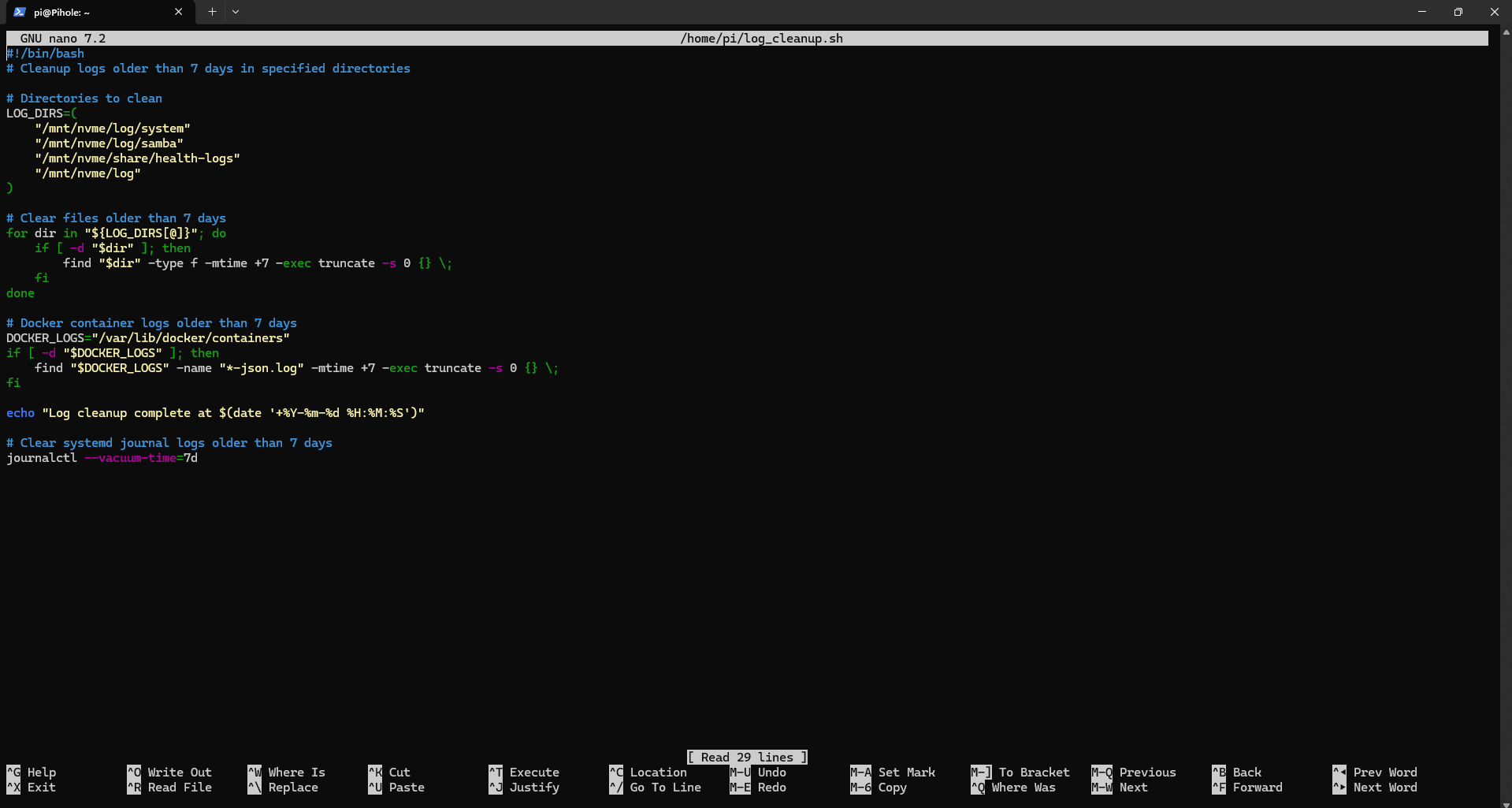The width and height of the screenshot is (1512, 808).
Task: Place cursor on the journalctl command line
Action: pos(102,458)
